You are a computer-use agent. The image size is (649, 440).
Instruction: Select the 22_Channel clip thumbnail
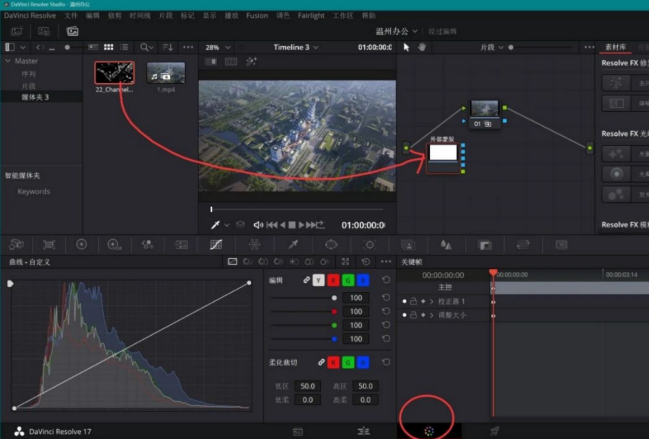point(114,72)
